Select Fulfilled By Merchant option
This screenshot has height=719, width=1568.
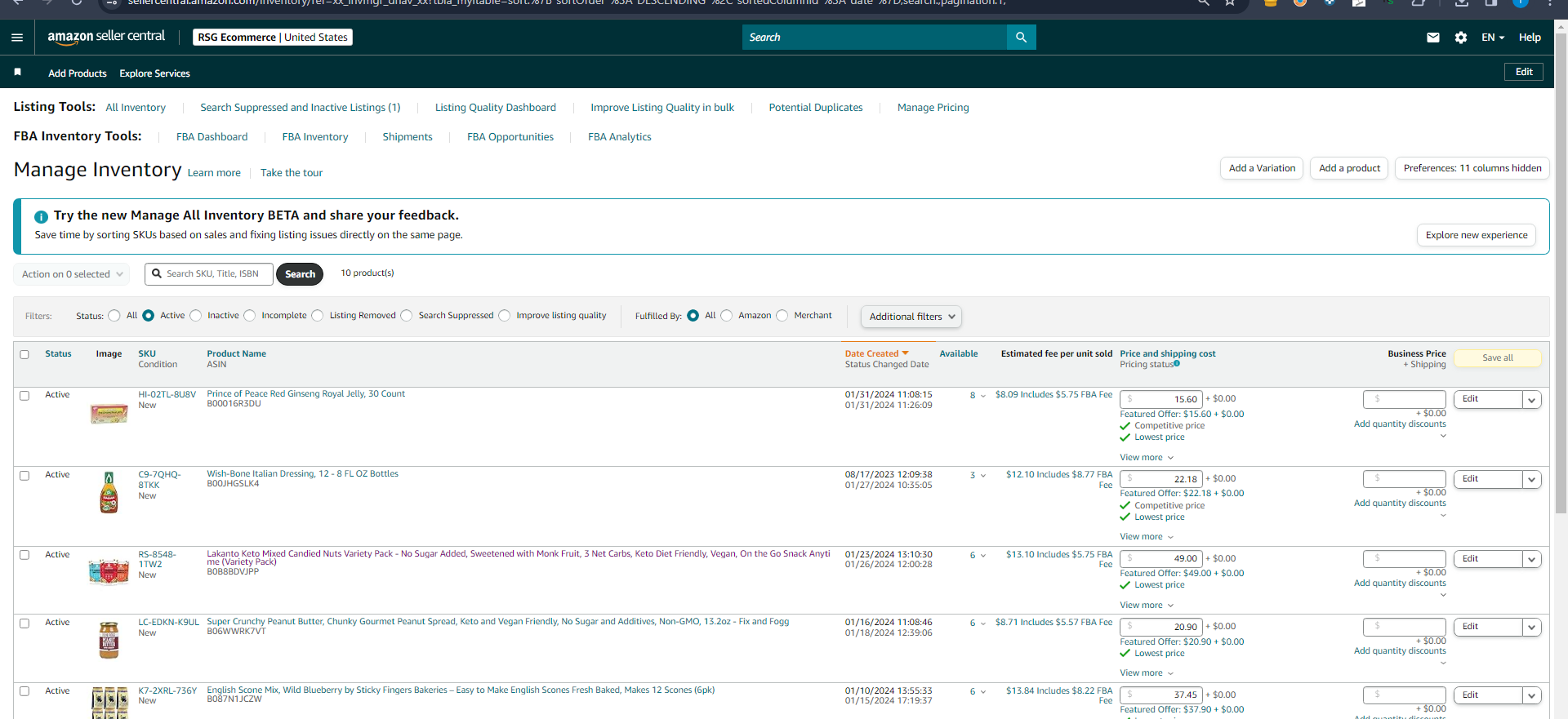782,316
